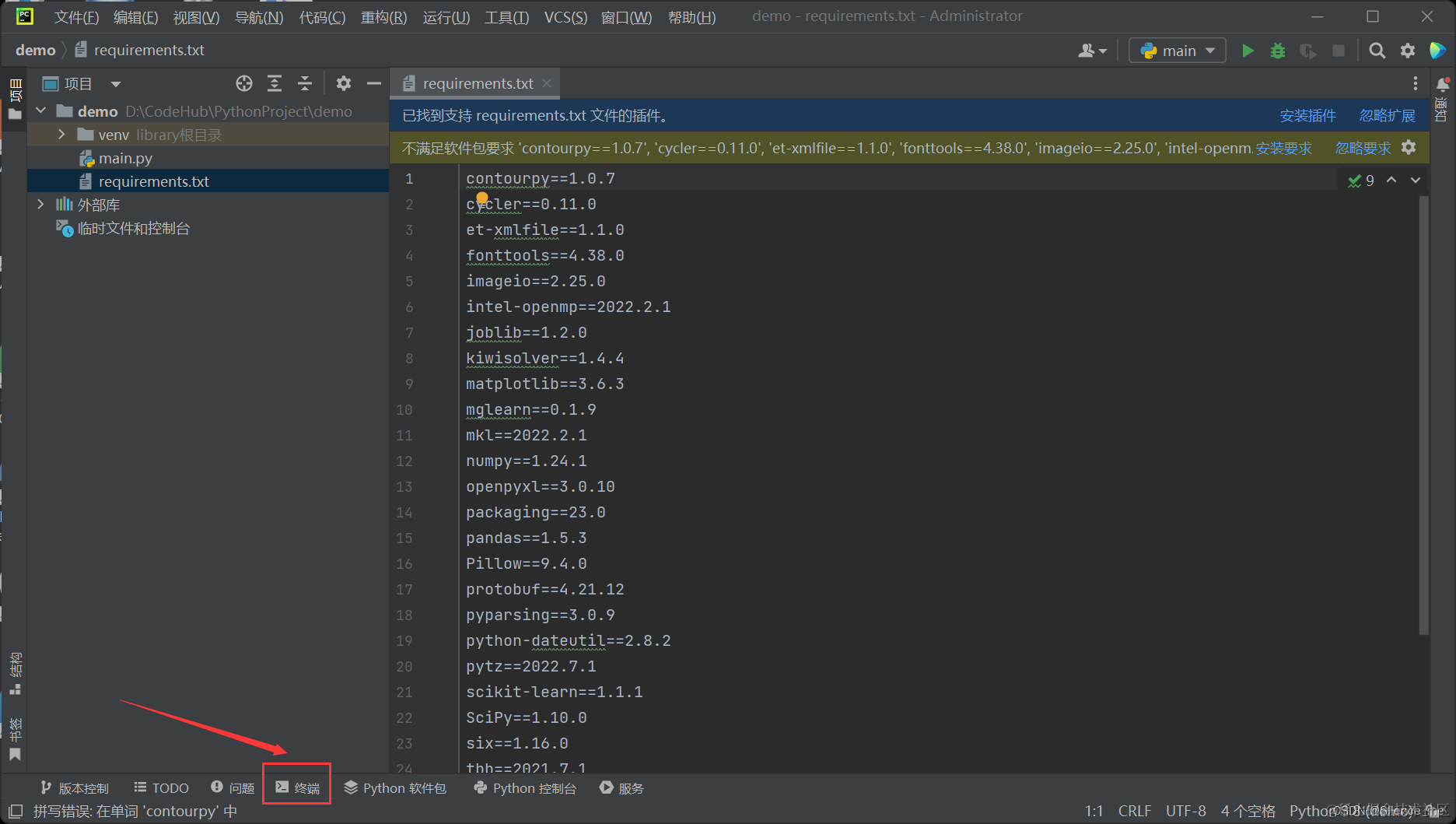Collapse the demo project root node
Image resolution: width=1456 pixels, height=824 pixels.
click(x=41, y=111)
